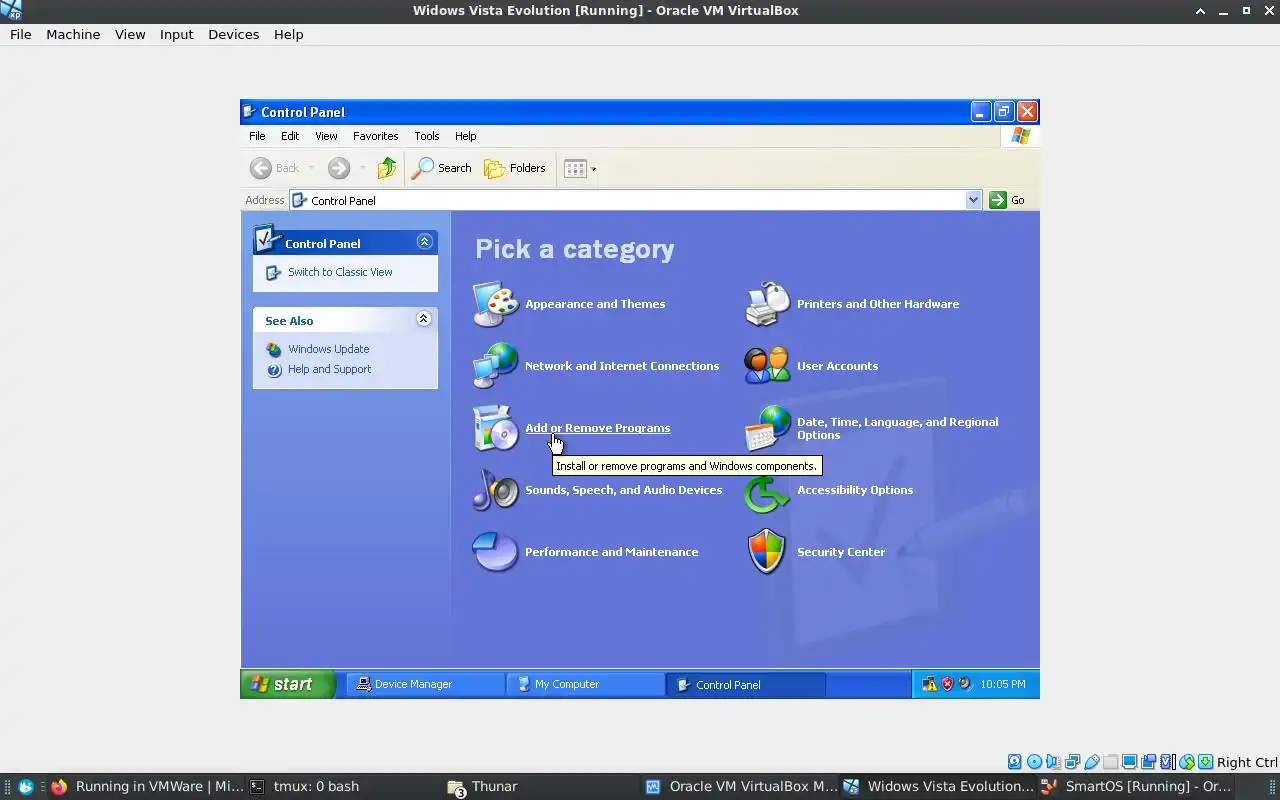Open the Help and Support link

pos(329,369)
